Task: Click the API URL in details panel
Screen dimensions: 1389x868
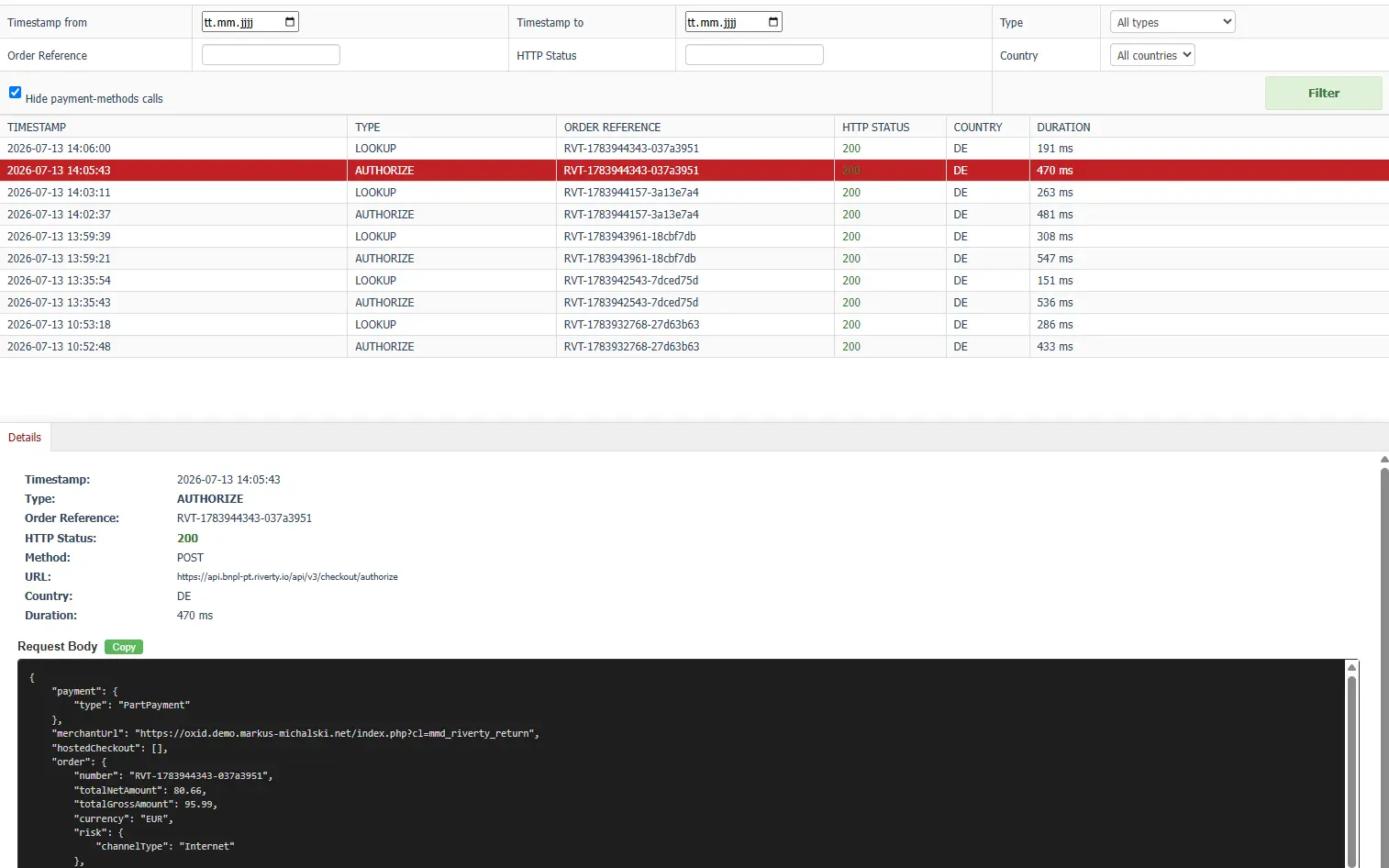Action: 287,577
